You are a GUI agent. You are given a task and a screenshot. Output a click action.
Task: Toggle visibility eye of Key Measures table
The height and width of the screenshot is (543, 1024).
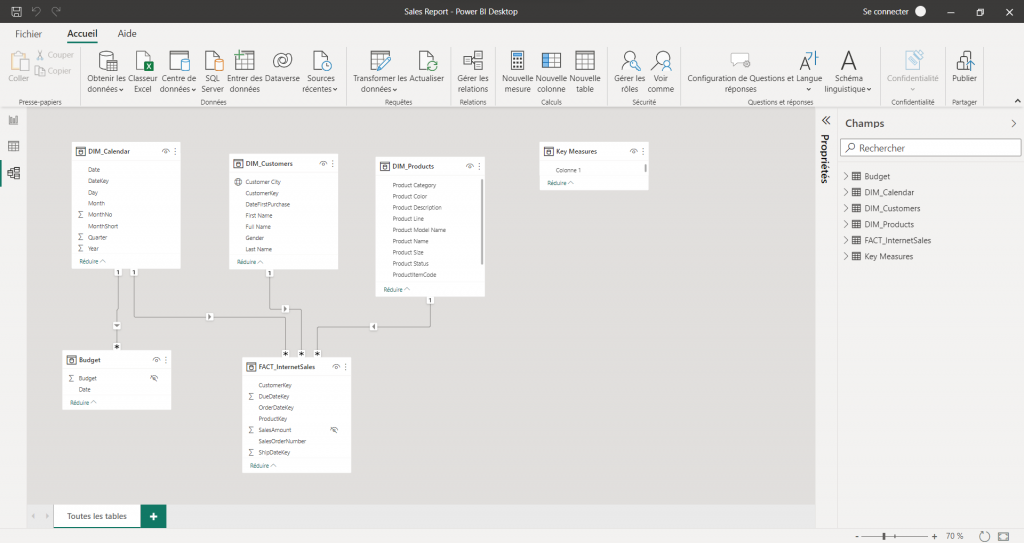coord(633,151)
